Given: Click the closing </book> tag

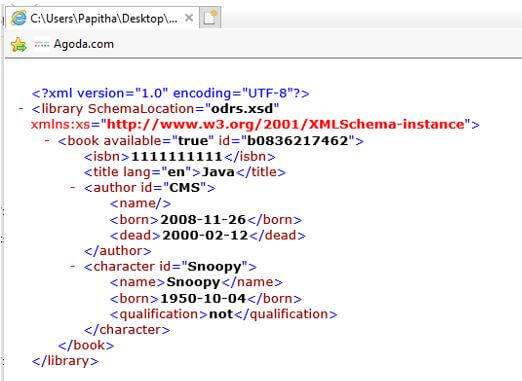Looking at the screenshot, I should [86, 345].
